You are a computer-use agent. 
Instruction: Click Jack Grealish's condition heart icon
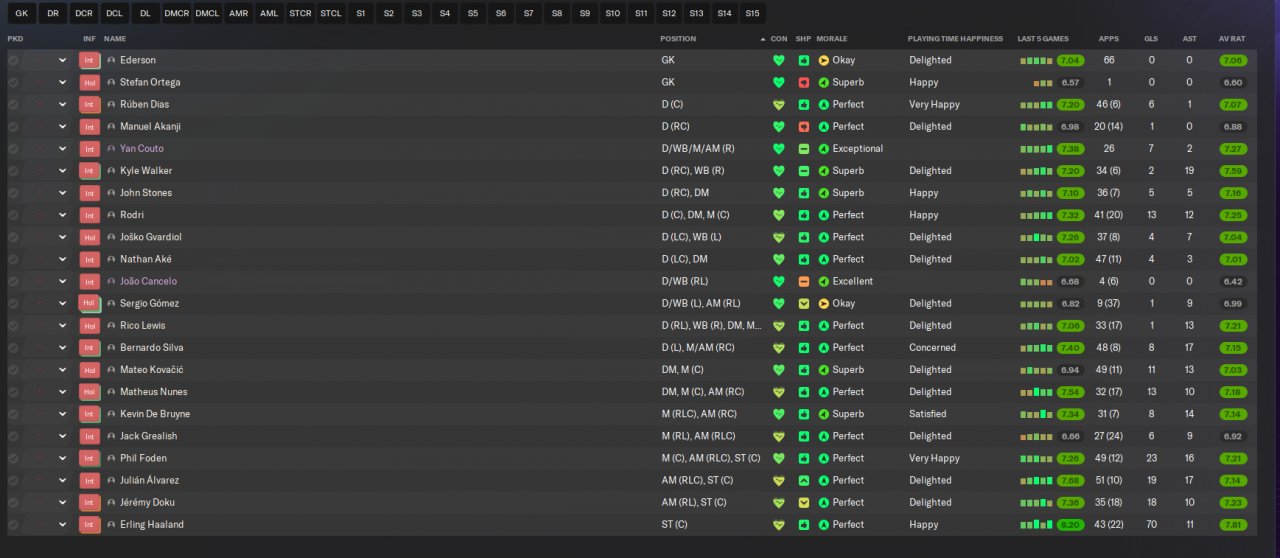(779, 436)
